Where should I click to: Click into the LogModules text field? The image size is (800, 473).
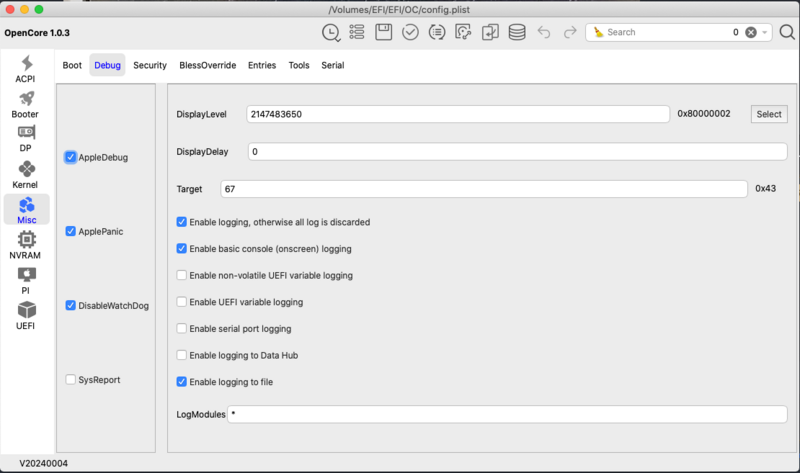pyautogui.click(x=506, y=414)
